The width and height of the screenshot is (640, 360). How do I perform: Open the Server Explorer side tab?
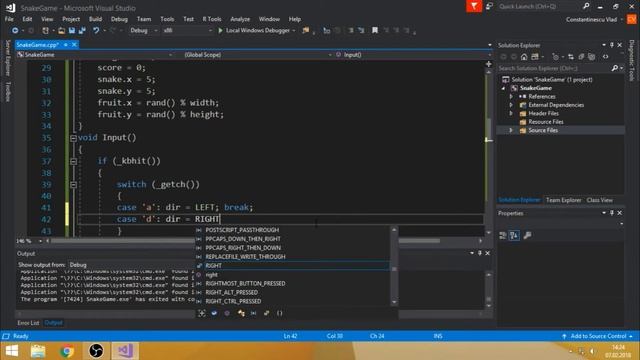tap(7, 58)
